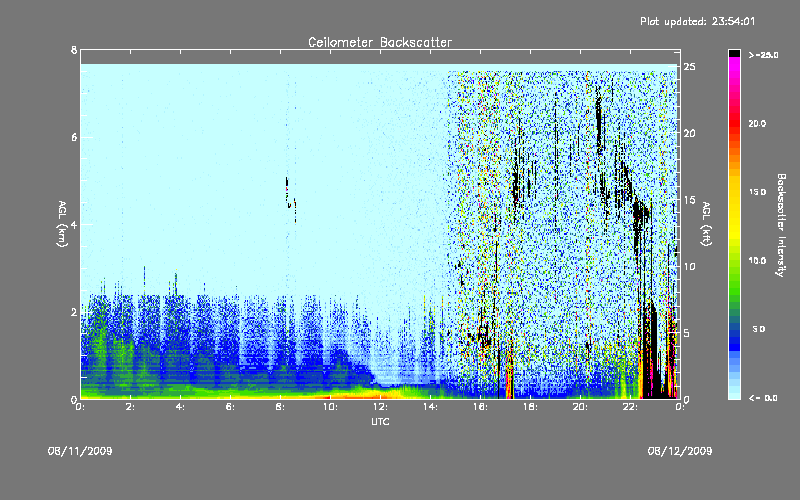Click the magenta top of the colorbar
Image resolution: width=800 pixels, height=500 pixels.
click(x=734, y=64)
